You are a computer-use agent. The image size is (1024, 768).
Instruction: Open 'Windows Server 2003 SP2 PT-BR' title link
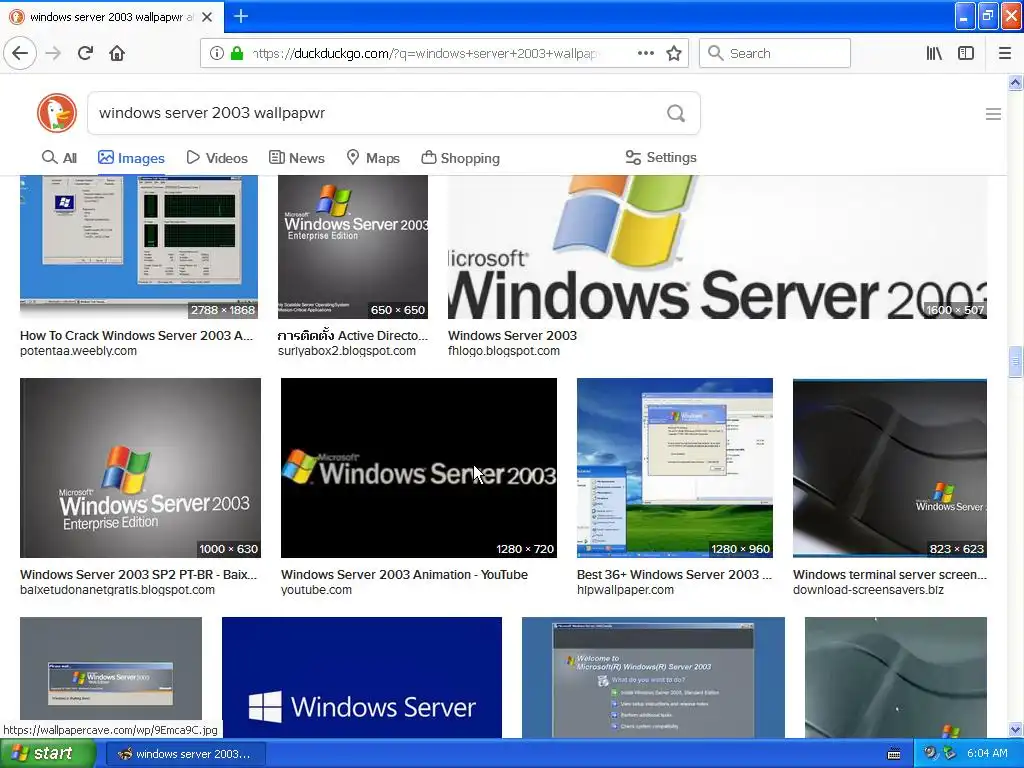138,574
